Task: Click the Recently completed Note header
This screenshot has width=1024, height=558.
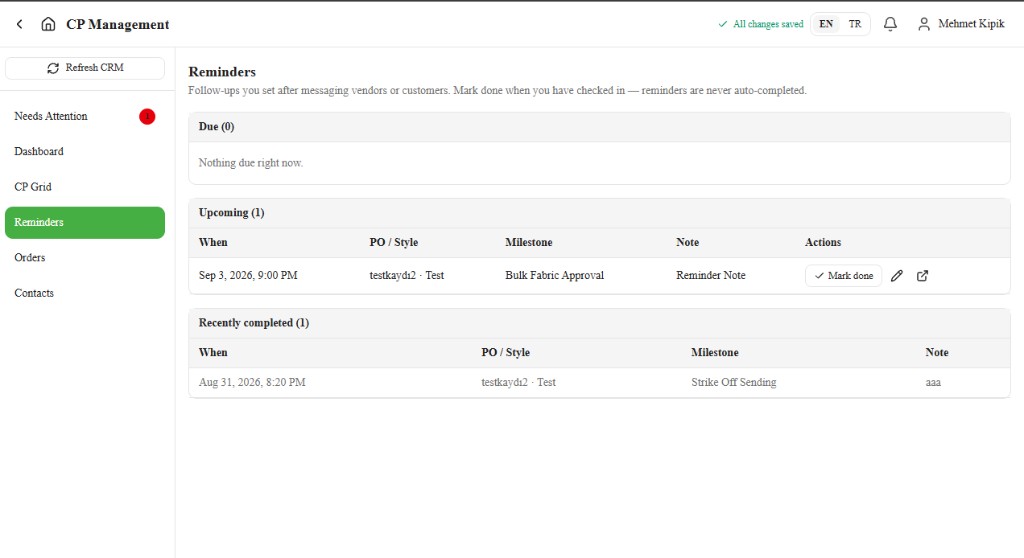Action: (936, 352)
